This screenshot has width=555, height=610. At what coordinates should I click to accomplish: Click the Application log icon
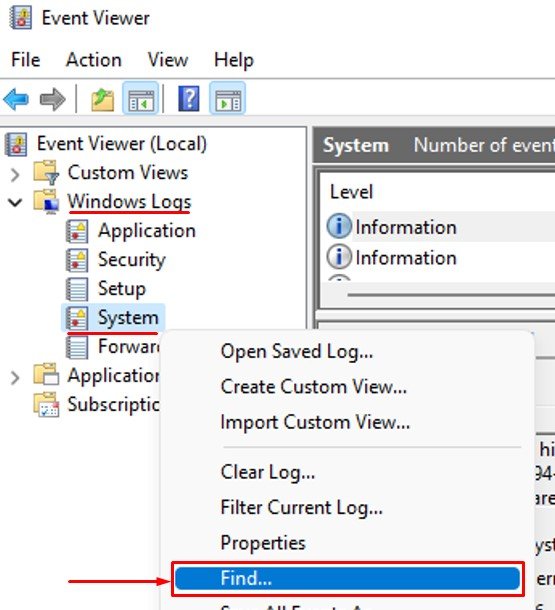pyautogui.click(x=77, y=231)
